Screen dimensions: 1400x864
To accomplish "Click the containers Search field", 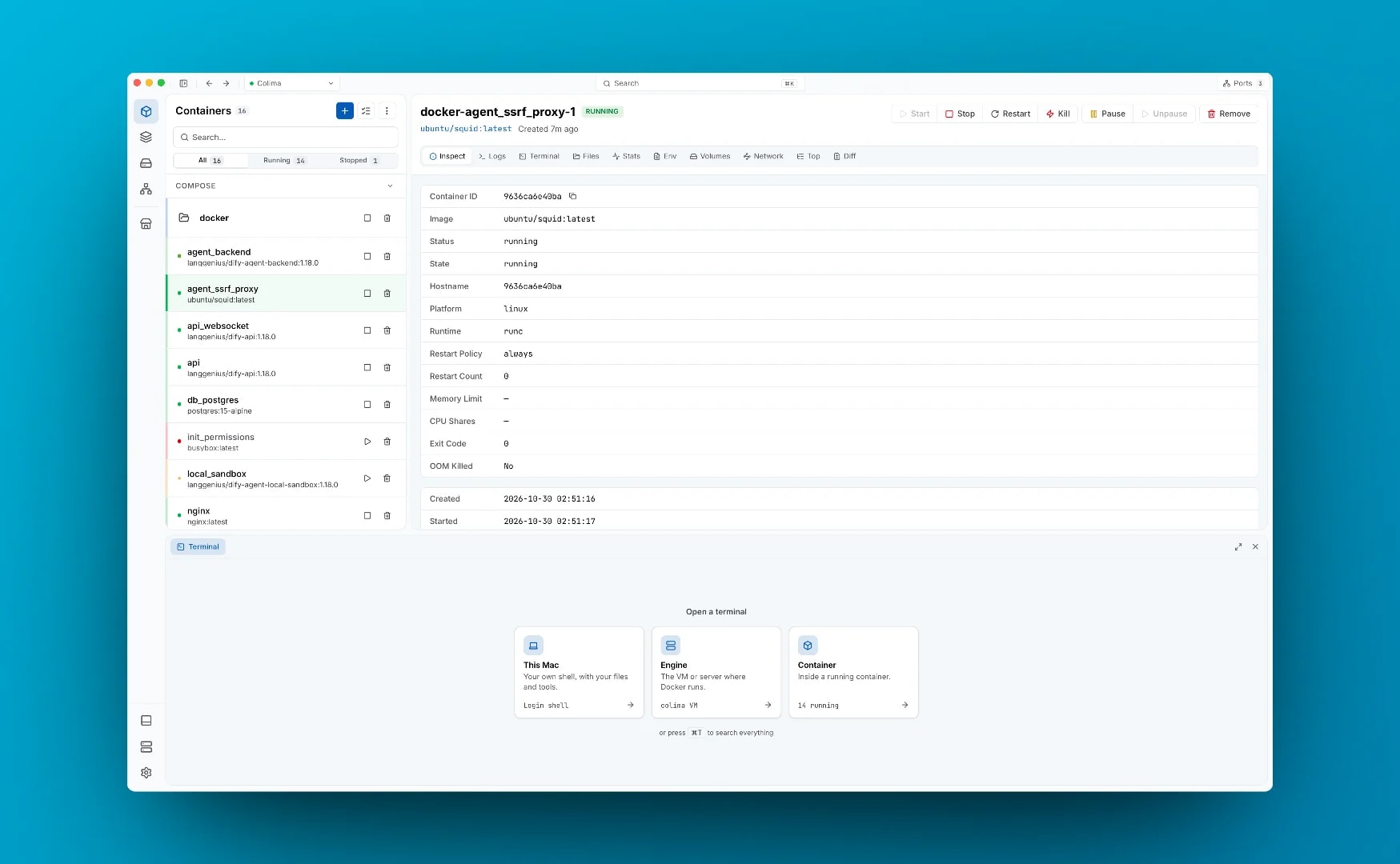I will (286, 138).
